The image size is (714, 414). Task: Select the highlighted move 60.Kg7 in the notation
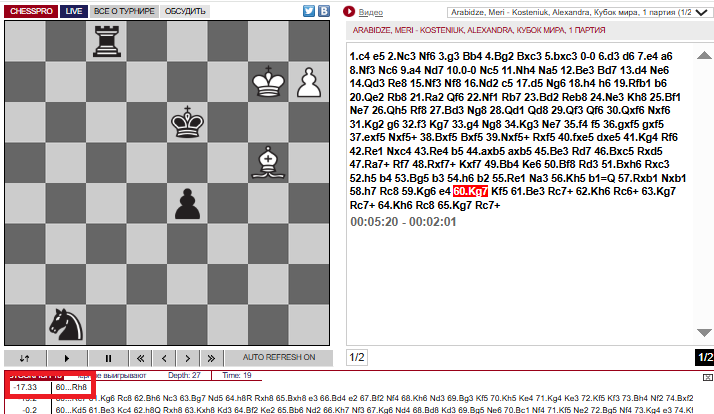click(x=470, y=190)
